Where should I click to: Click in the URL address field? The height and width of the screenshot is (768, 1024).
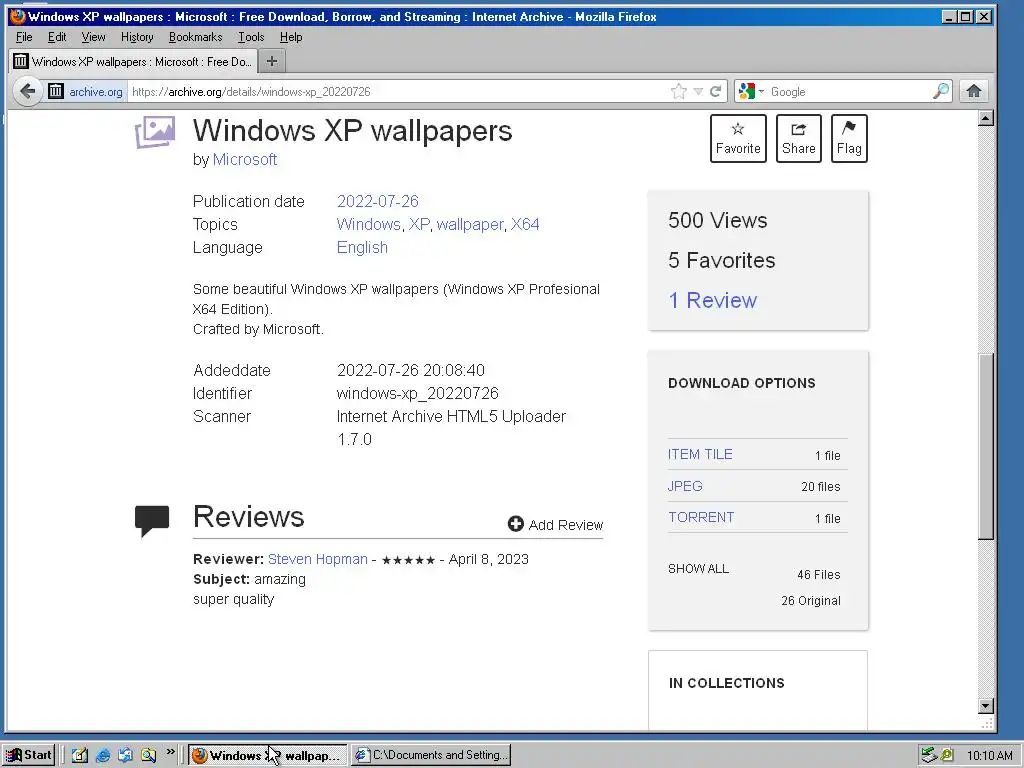pos(398,91)
